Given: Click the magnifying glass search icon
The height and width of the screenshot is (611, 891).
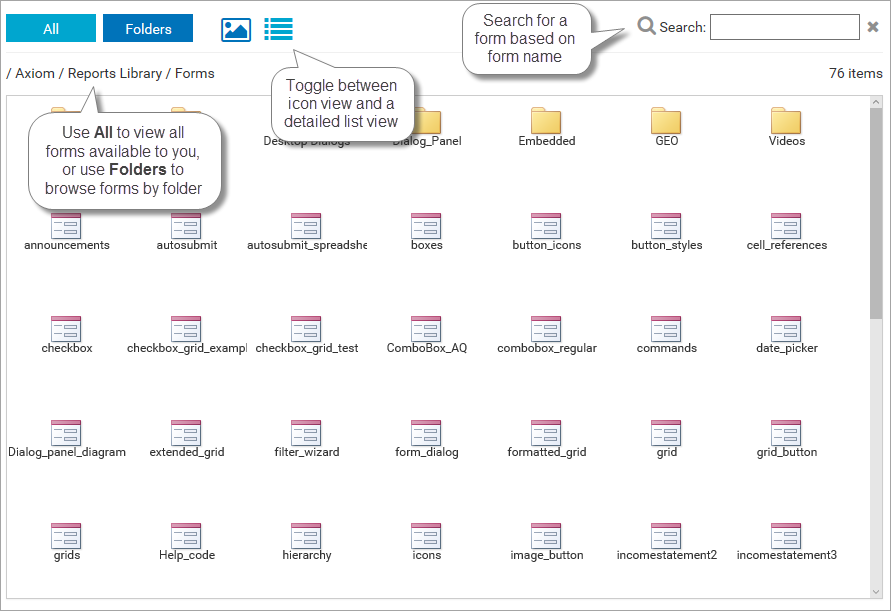Looking at the screenshot, I should pos(647,26).
